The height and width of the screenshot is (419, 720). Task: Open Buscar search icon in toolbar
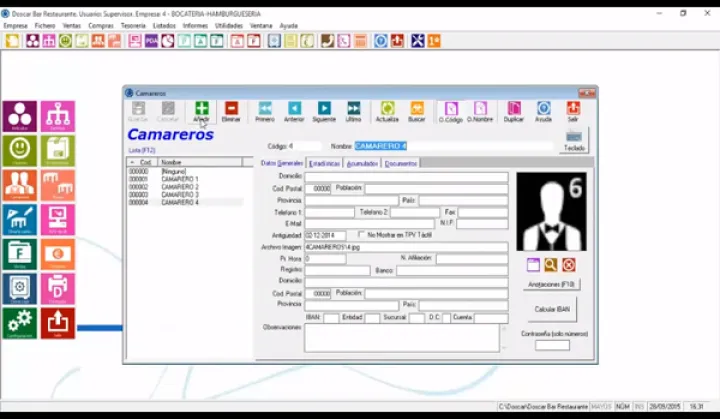[416, 108]
